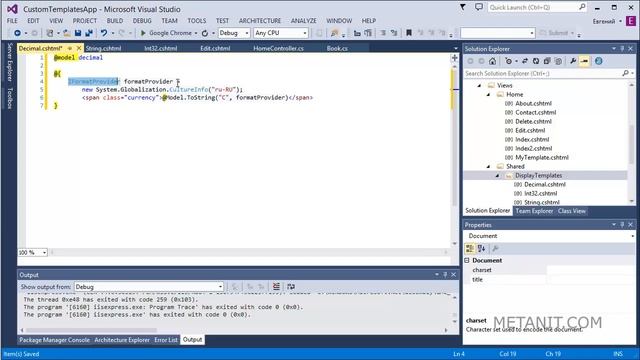Save the current file with the Save icon
Screen dimensions: 640x360
[78, 33]
